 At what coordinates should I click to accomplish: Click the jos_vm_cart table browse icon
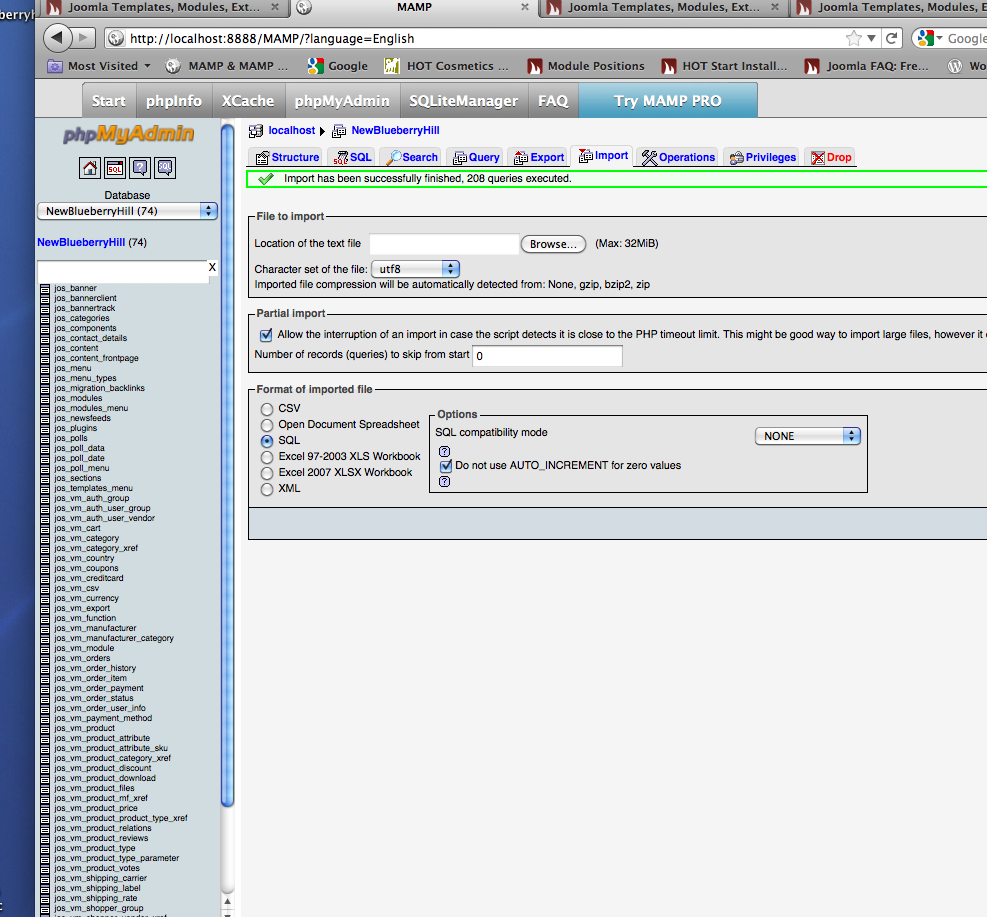point(45,528)
